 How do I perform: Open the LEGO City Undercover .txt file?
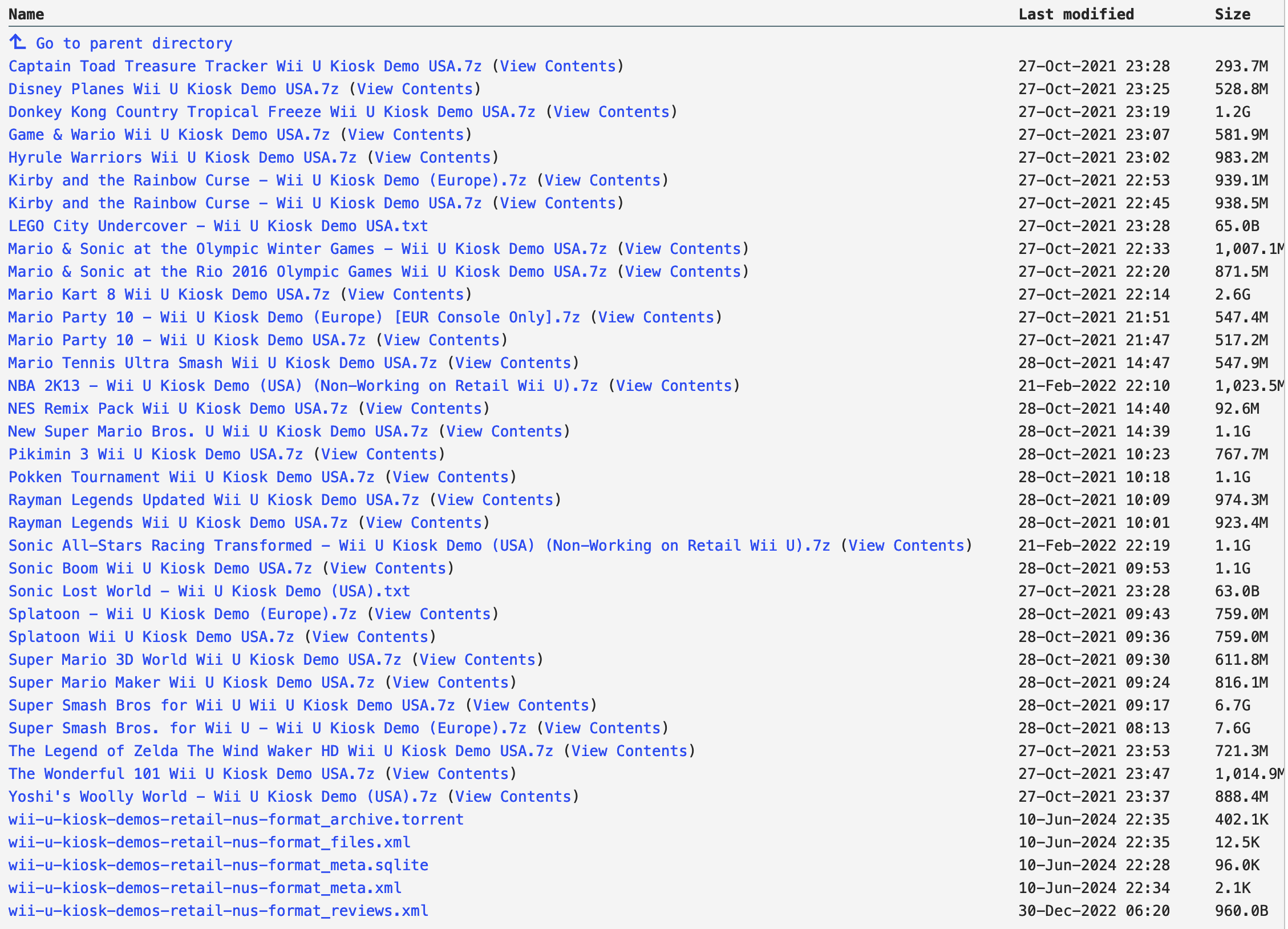[218, 226]
